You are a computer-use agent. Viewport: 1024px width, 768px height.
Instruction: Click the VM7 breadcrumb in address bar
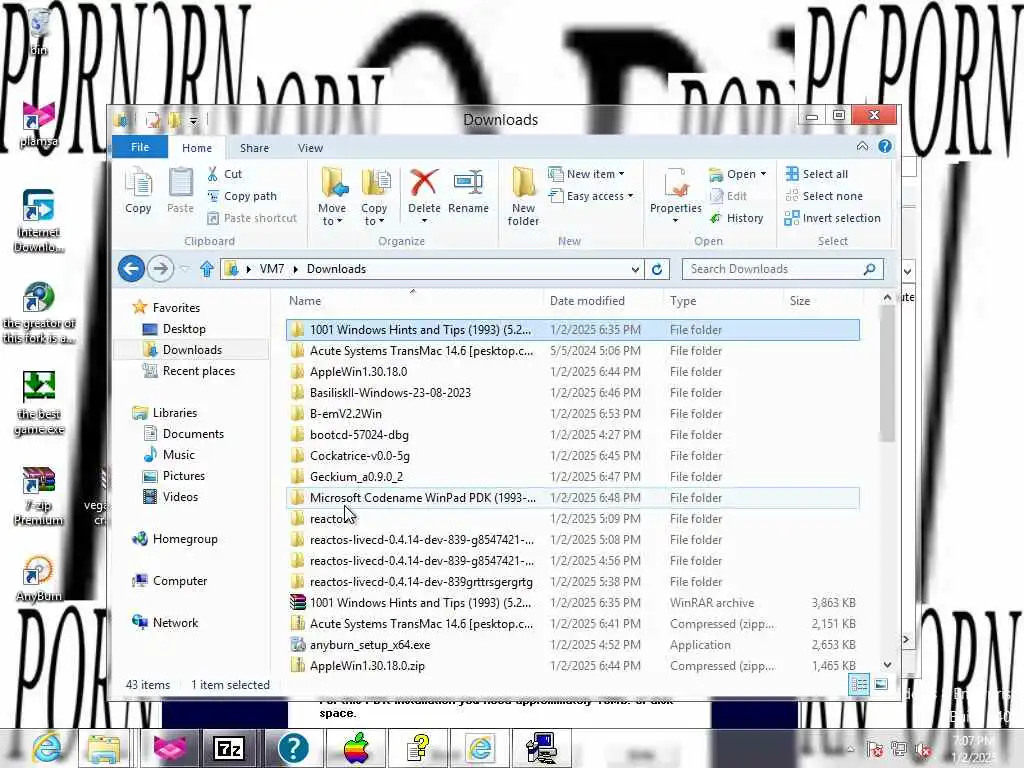pyautogui.click(x=272, y=269)
